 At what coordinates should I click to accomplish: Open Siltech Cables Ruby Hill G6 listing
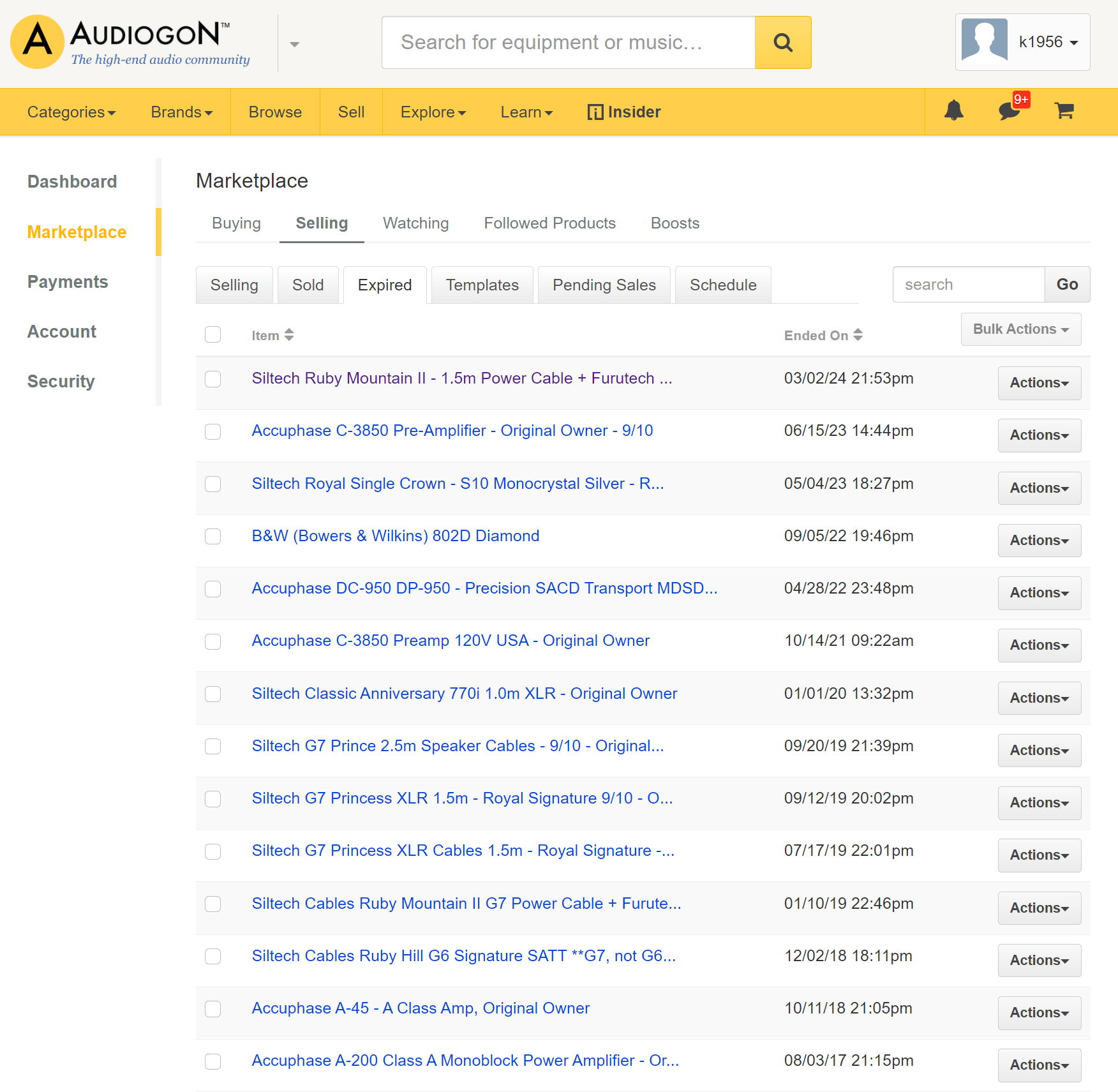(x=463, y=956)
